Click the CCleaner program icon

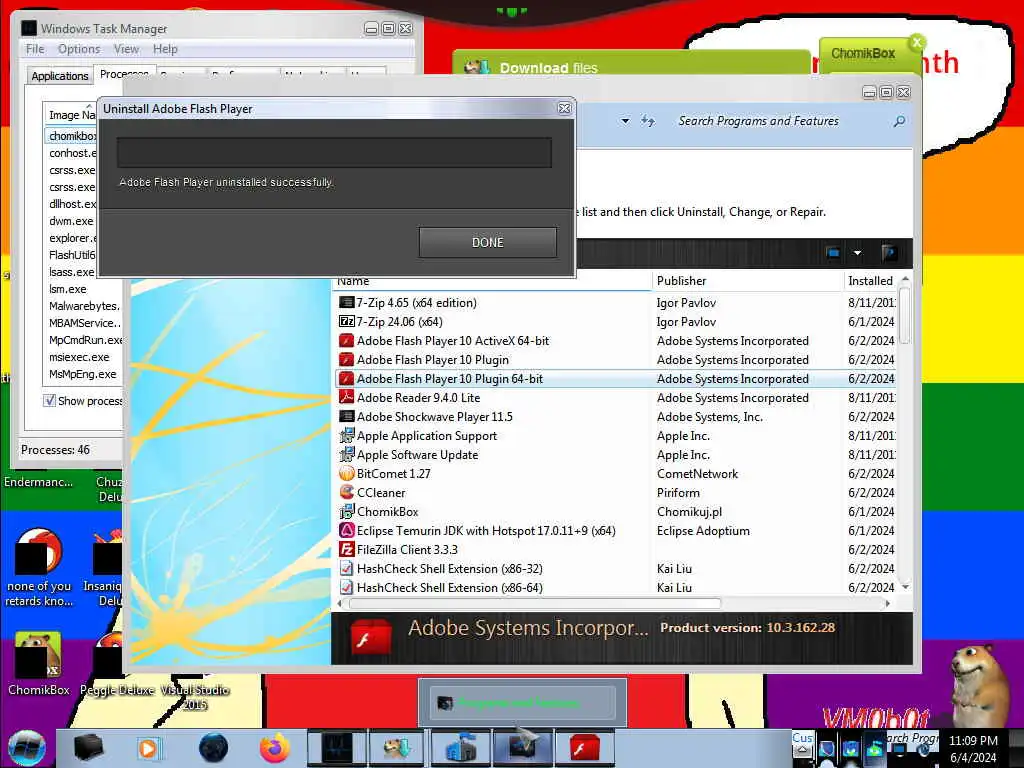tap(346, 492)
